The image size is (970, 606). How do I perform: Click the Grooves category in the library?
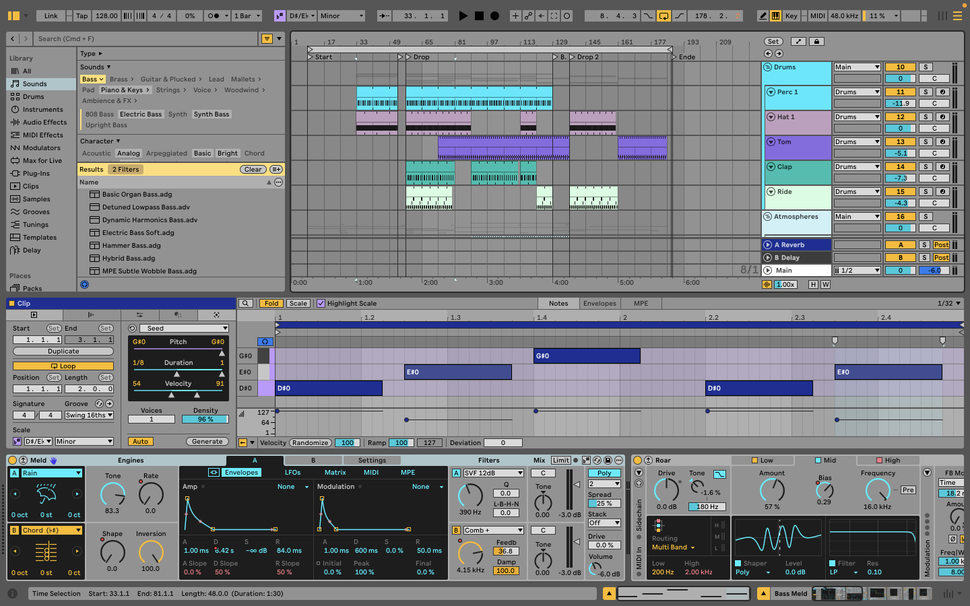point(36,212)
